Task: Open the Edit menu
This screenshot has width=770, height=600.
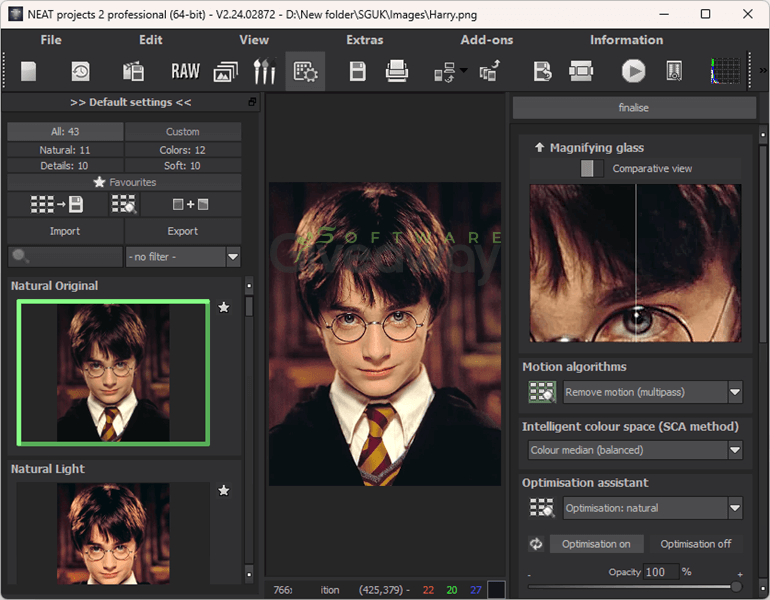Action: click(x=151, y=40)
